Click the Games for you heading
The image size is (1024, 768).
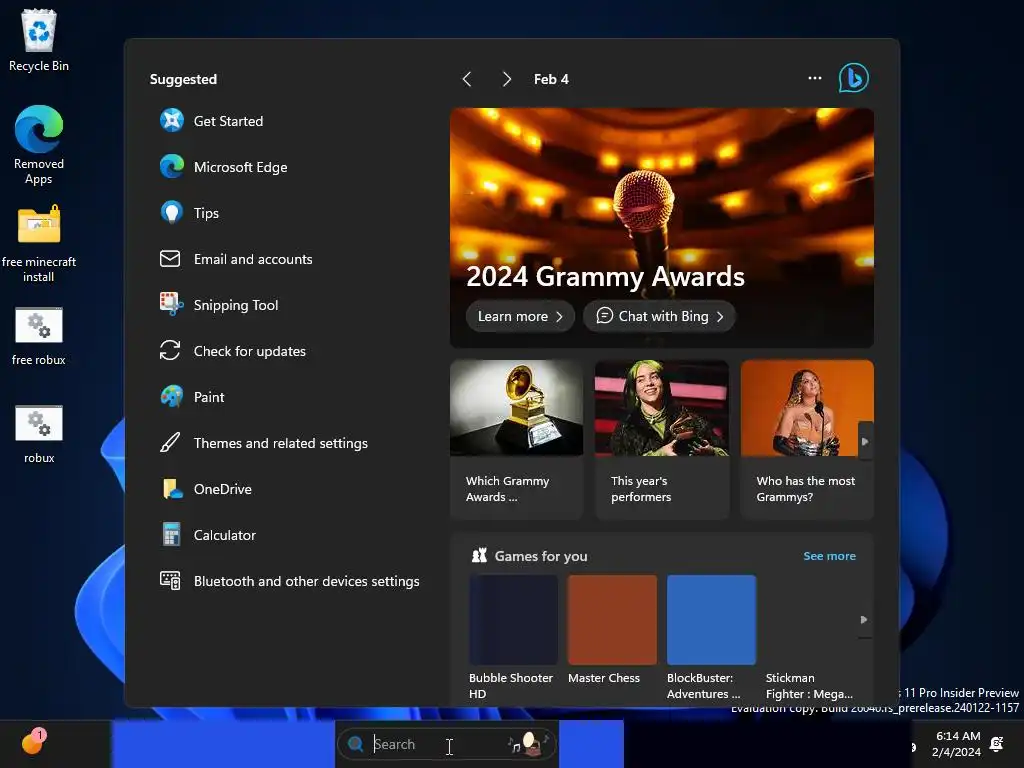click(541, 556)
